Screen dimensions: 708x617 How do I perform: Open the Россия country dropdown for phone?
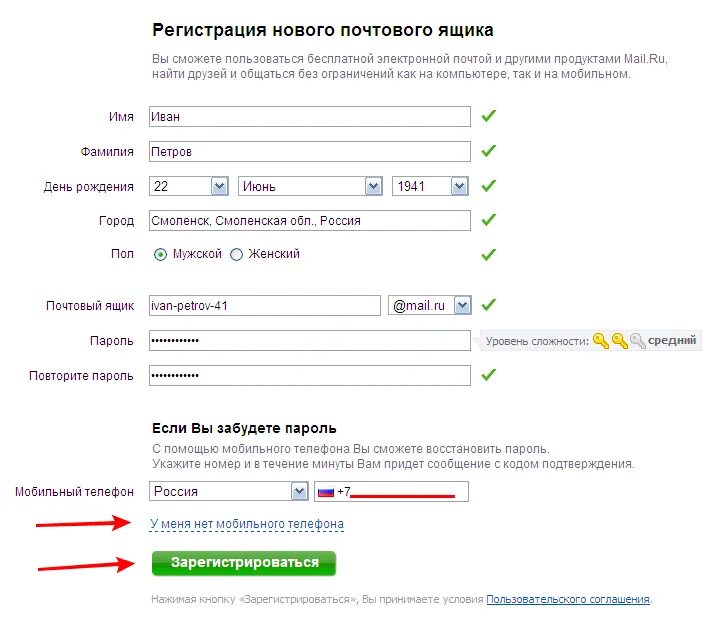(228, 491)
